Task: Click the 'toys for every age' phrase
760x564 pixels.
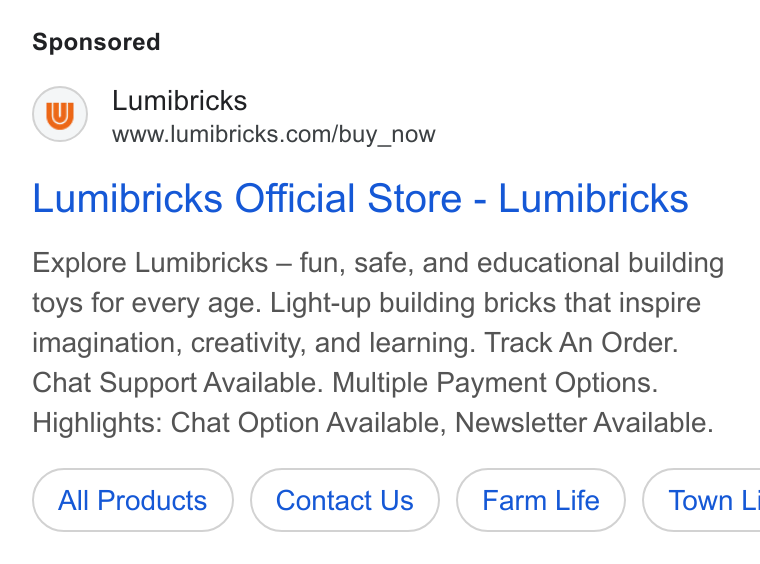Action: pos(147,303)
